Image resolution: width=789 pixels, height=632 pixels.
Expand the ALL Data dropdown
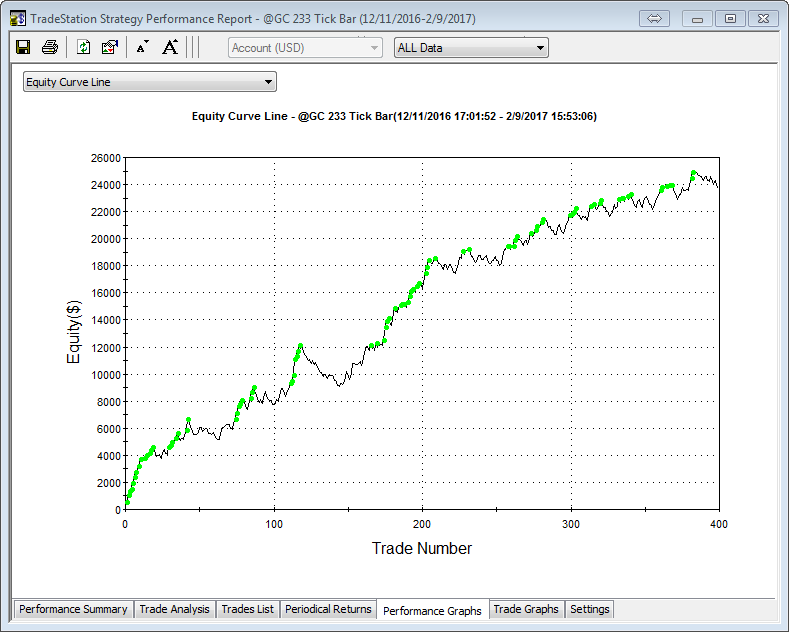coord(471,47)
